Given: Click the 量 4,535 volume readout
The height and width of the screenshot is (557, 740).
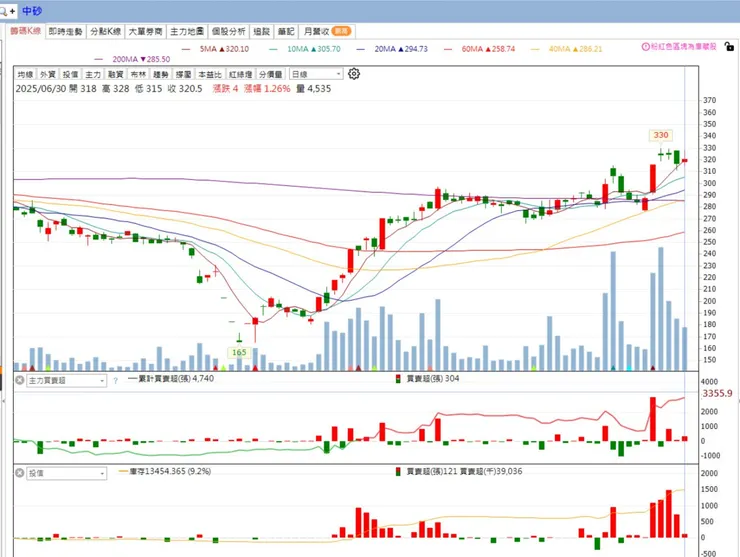Looking at the screenshot, I should (314, 88).
